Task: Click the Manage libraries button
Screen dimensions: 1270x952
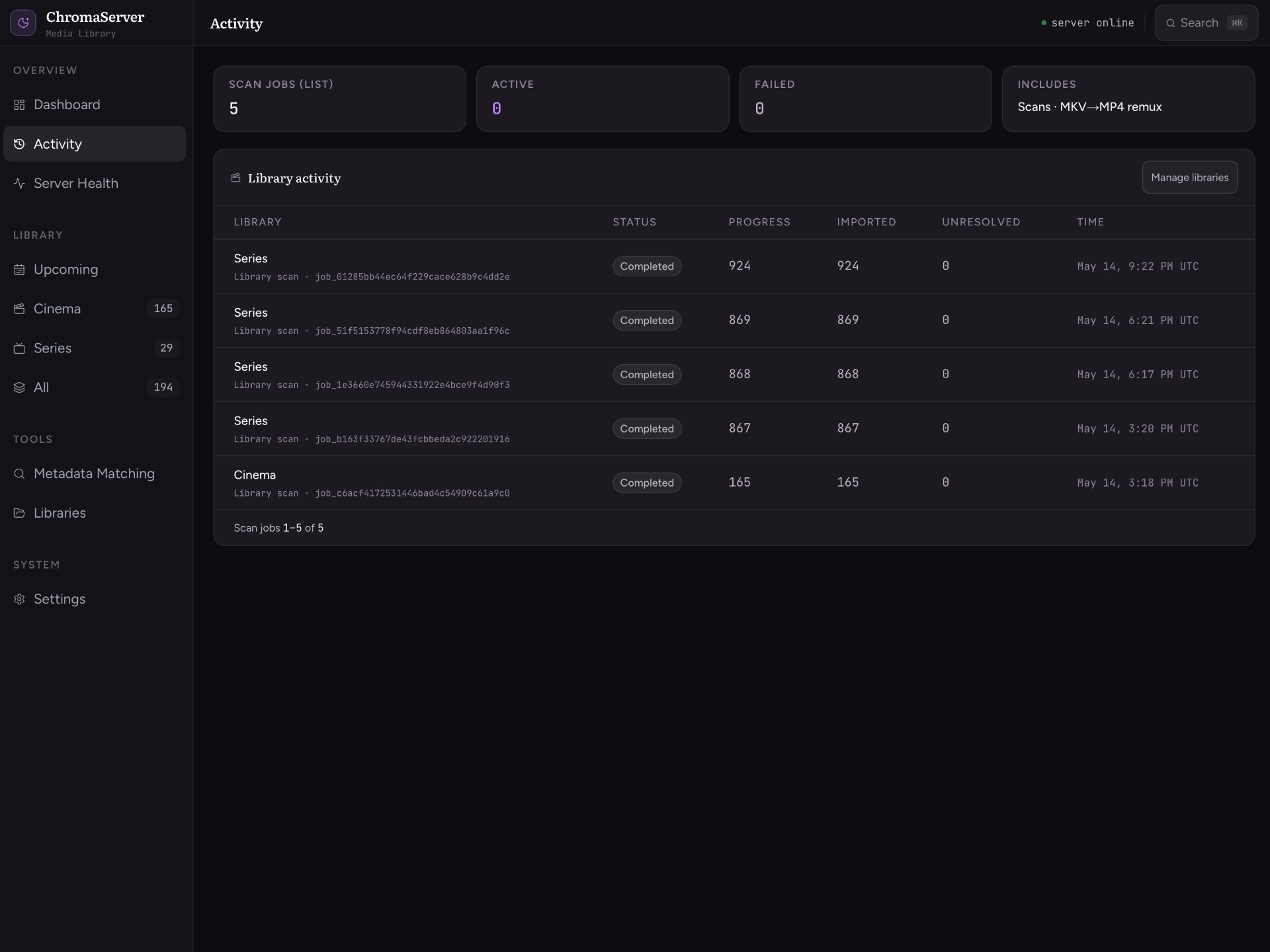Action: coord(1189,177)
